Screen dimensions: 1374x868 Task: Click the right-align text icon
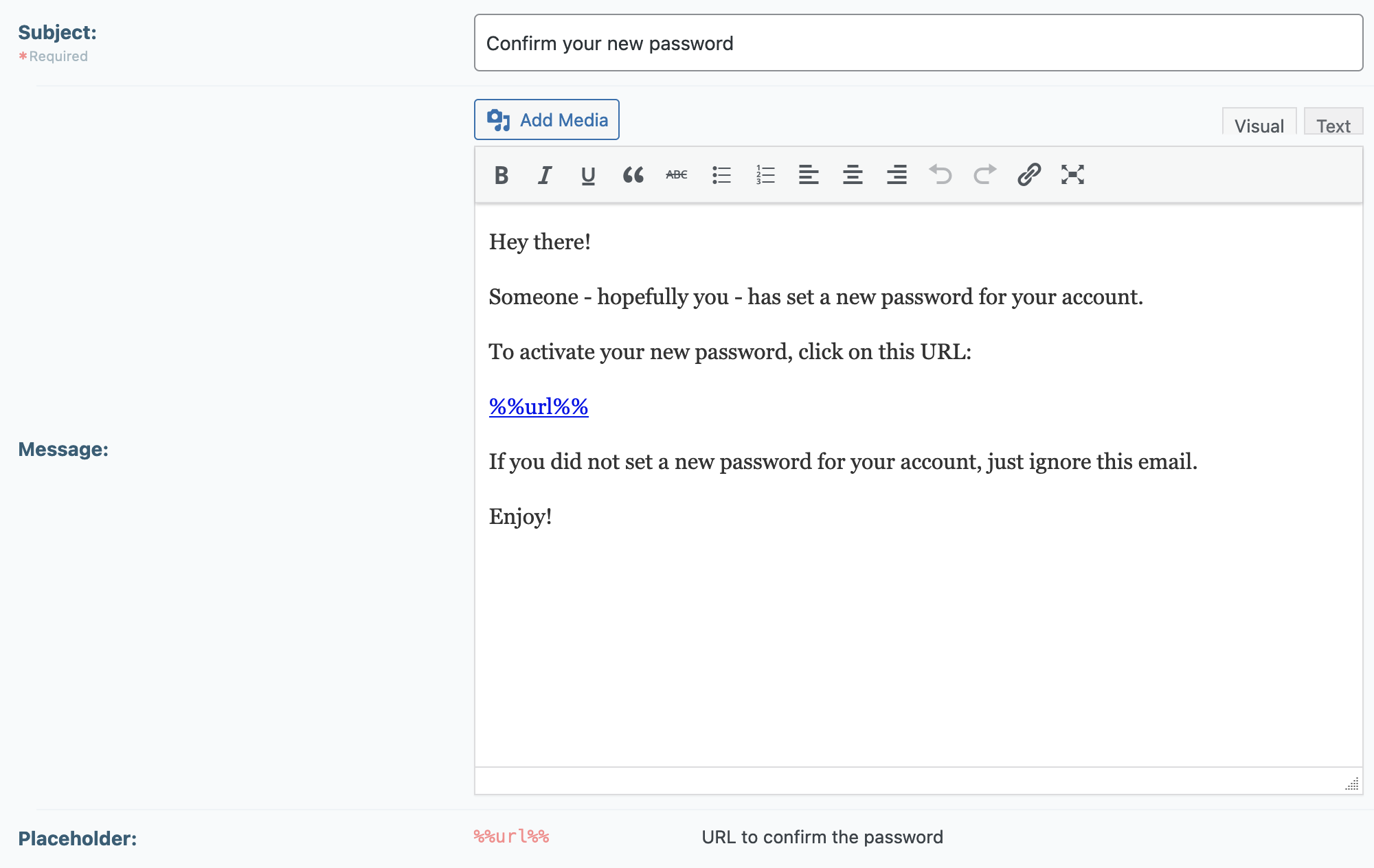tap(895, 175)
